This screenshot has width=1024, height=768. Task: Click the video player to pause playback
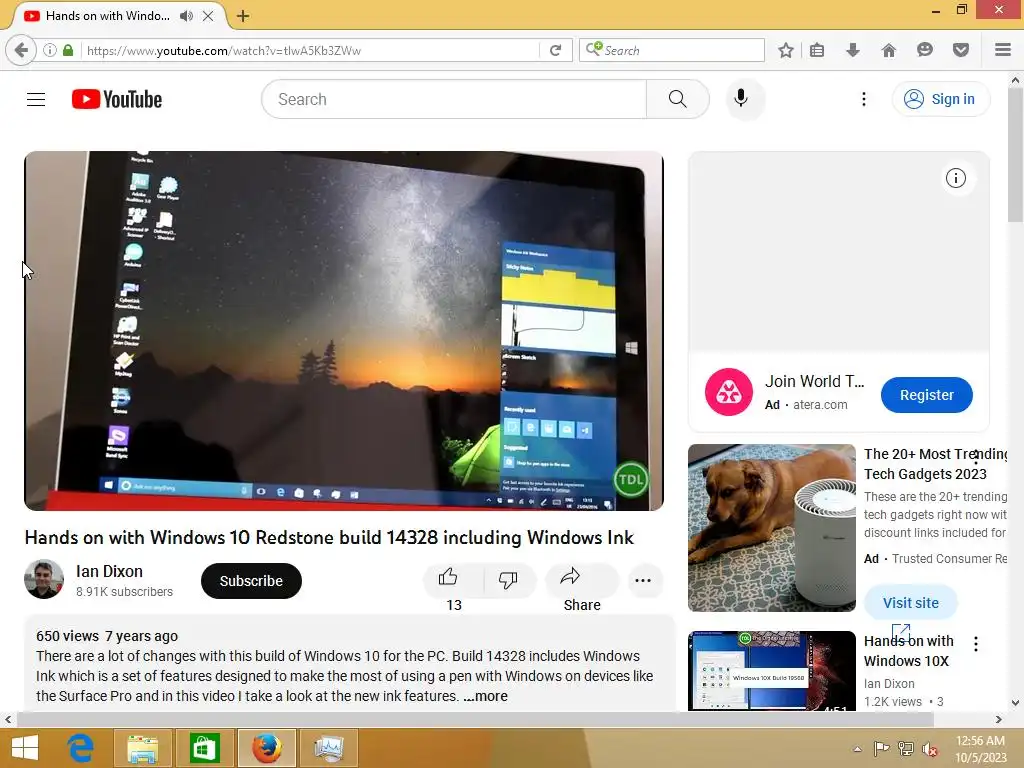point(344,330)
